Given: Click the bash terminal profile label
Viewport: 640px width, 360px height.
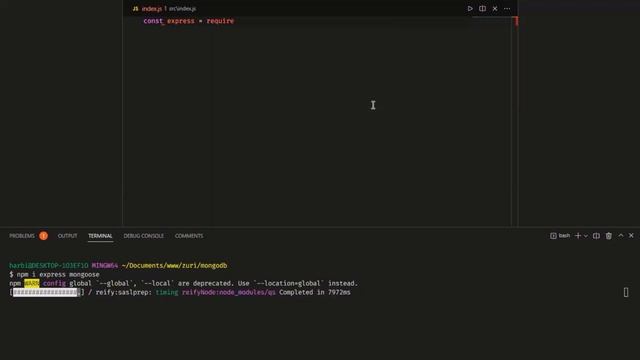Looking at the screenshot, I should point(564,236).
